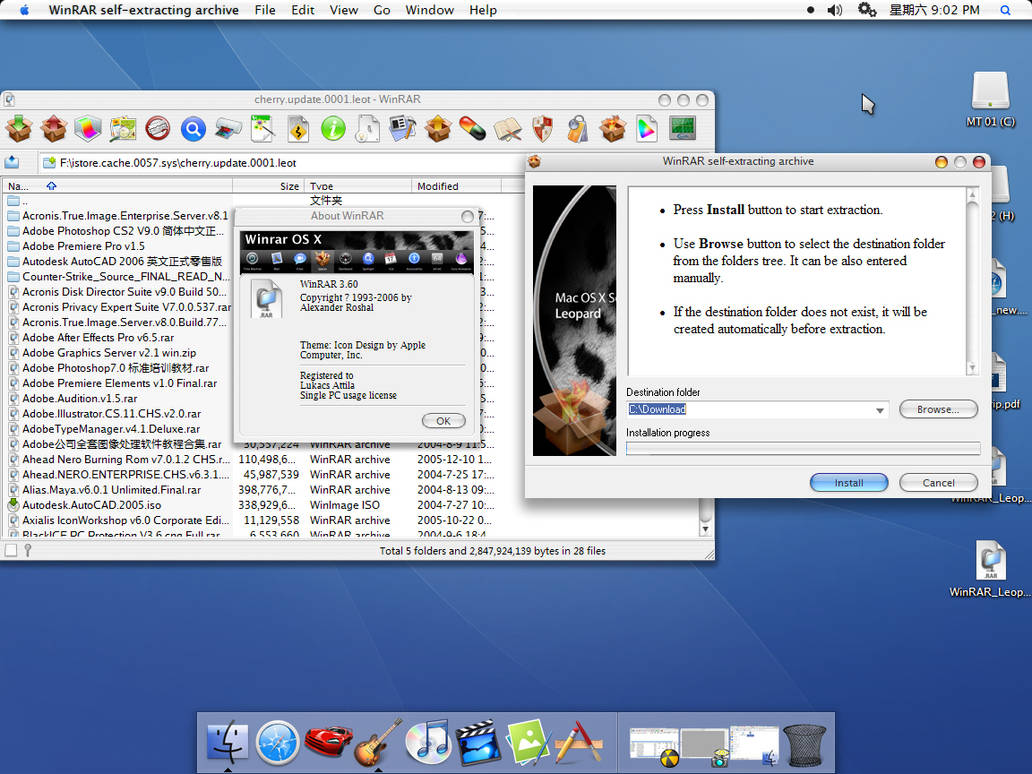The width and height of the screenshot is (1032, 774).
Task: Open the Trash in the dock
Action: pos(804,744)
